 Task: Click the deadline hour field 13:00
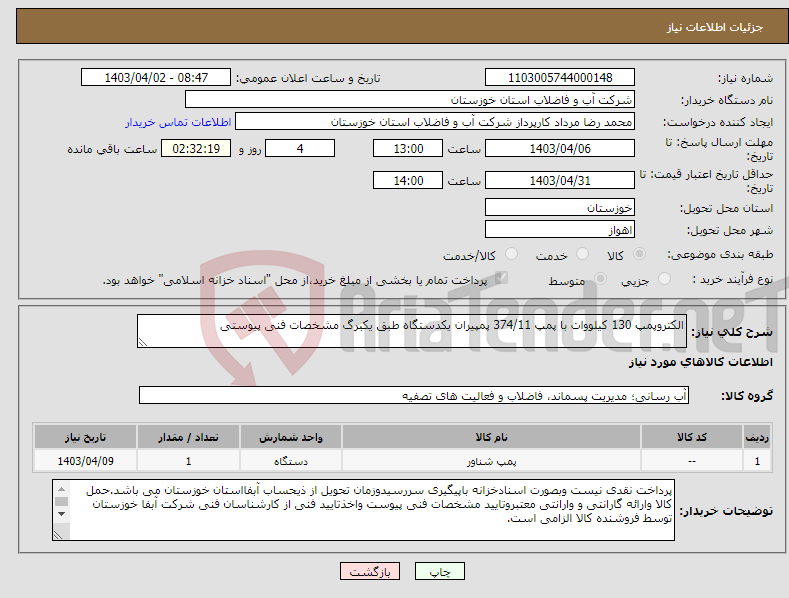point(408,148)
